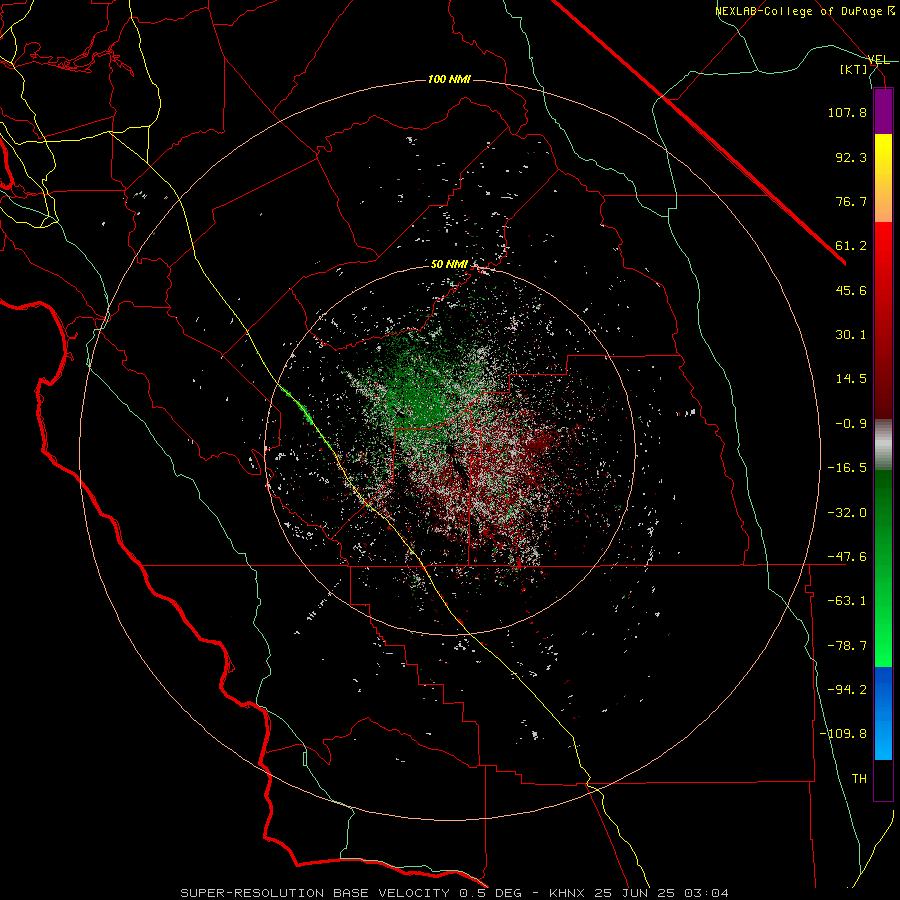Click the 61.2 velocity scale value
The height and width of the screenshot is (900, 900).
(851, 246)
